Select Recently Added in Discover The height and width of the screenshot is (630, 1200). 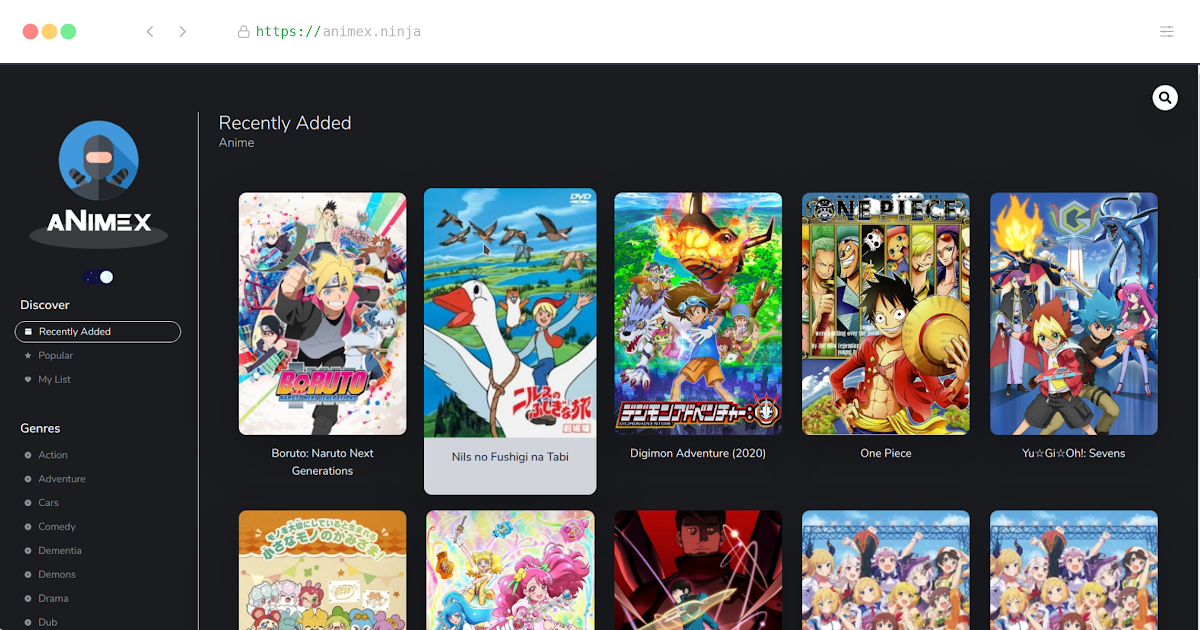click(98, 332)
